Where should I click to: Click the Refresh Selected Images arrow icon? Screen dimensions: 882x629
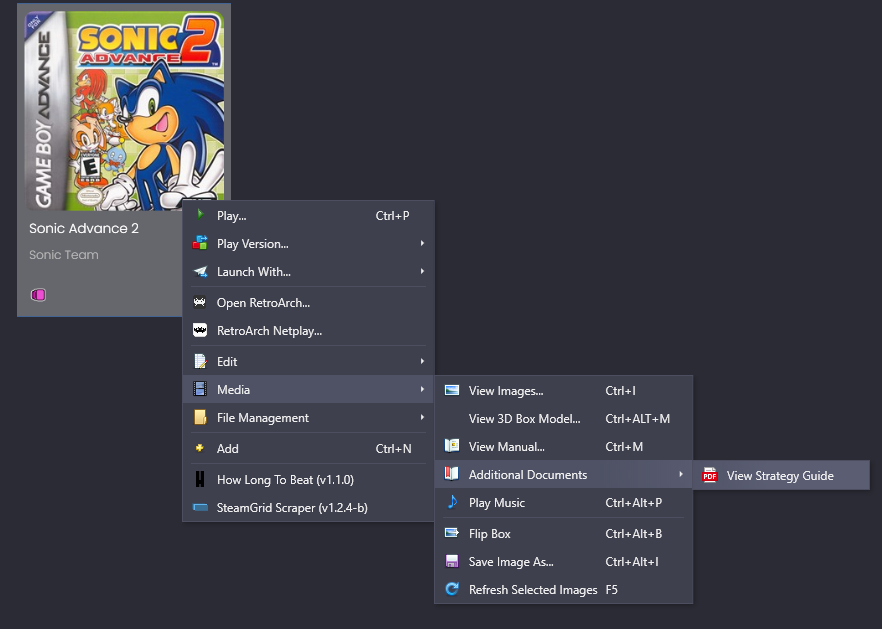(452, 588)
